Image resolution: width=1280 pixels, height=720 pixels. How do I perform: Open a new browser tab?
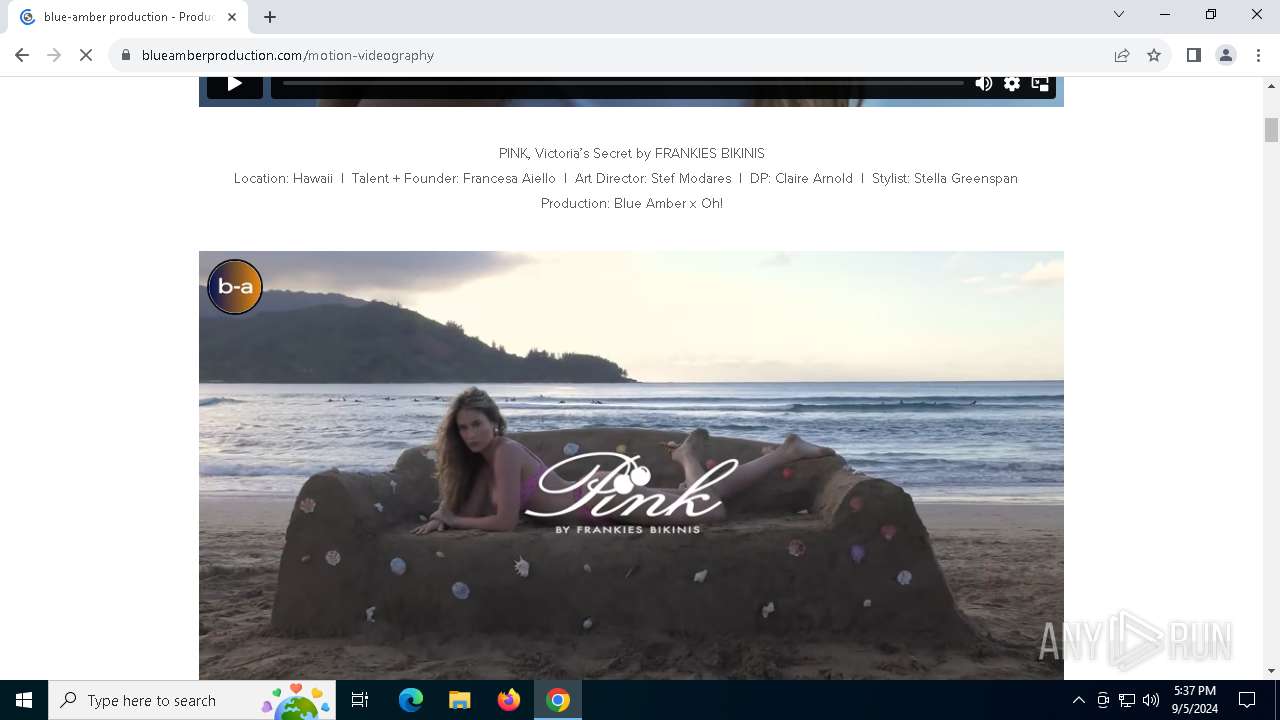point(270,17)
